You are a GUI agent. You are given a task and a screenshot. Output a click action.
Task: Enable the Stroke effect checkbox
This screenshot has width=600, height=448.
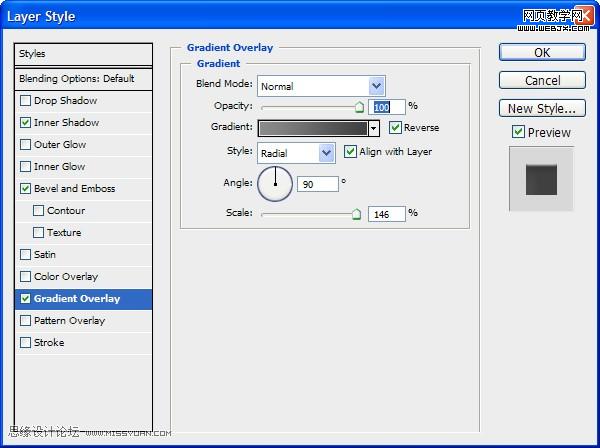(x=26, y=343)
